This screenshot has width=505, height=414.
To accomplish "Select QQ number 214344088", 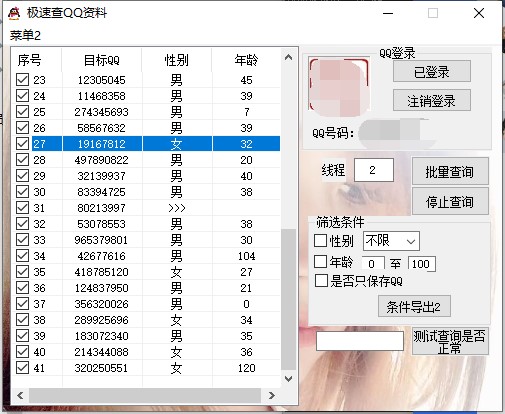I will click(101, 352).
